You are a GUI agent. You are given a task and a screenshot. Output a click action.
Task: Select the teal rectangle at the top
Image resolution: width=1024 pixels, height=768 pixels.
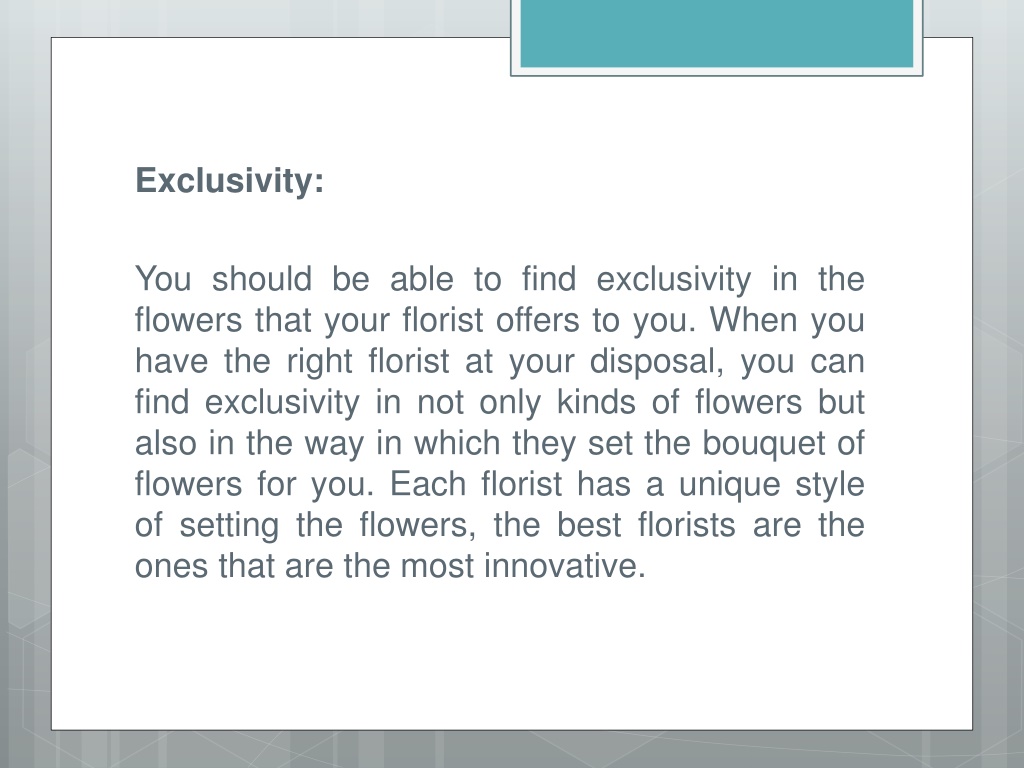(x=716, y=33)
